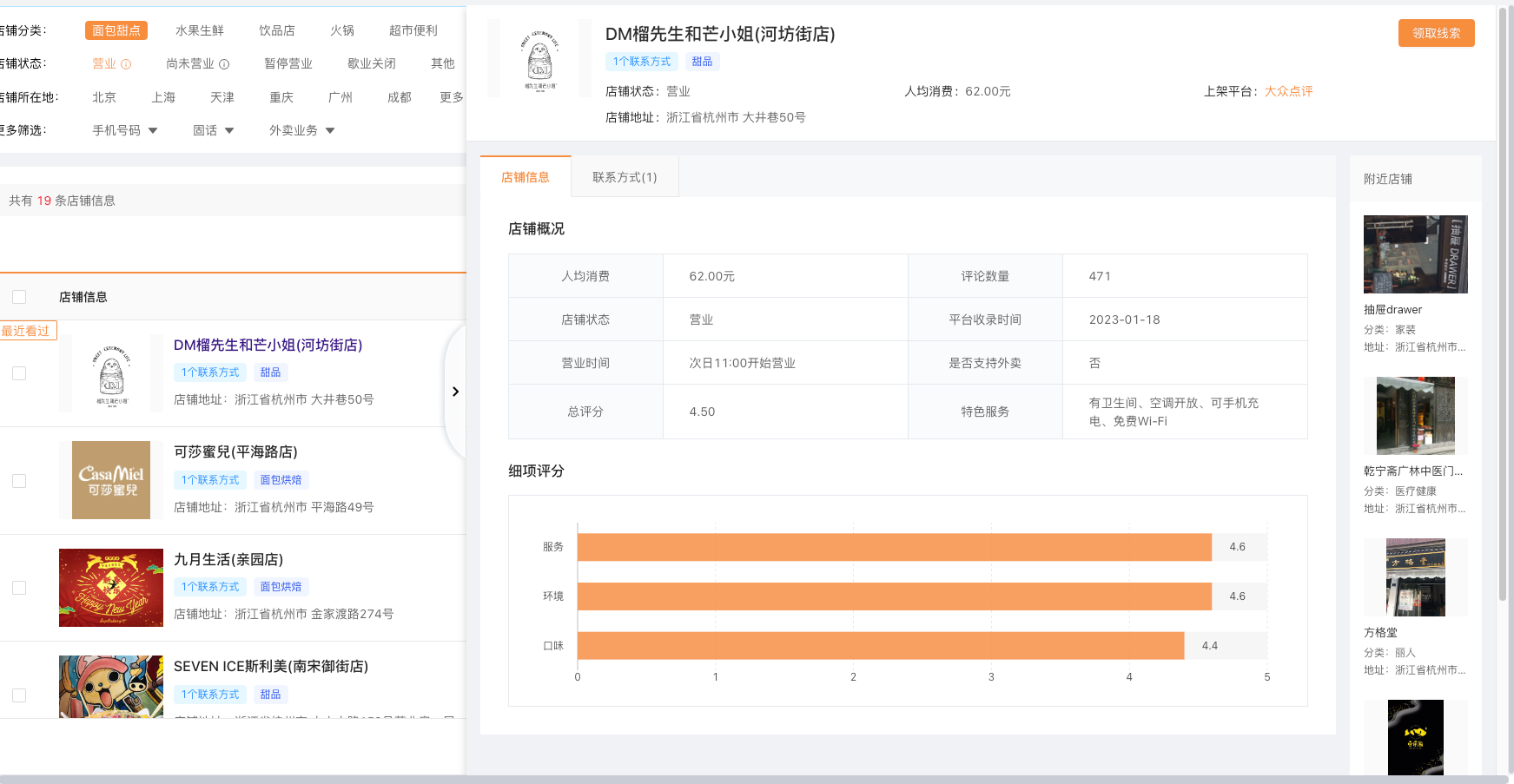Select the 超市便利 category filter
Viewport: 1514px width, 784px height.
point(413,30)
